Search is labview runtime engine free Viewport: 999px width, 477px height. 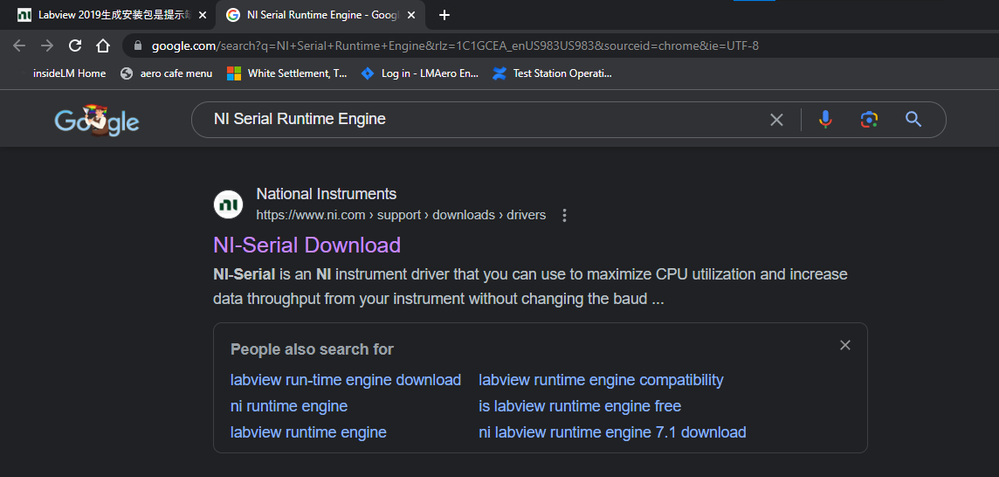tap(580, 406)
